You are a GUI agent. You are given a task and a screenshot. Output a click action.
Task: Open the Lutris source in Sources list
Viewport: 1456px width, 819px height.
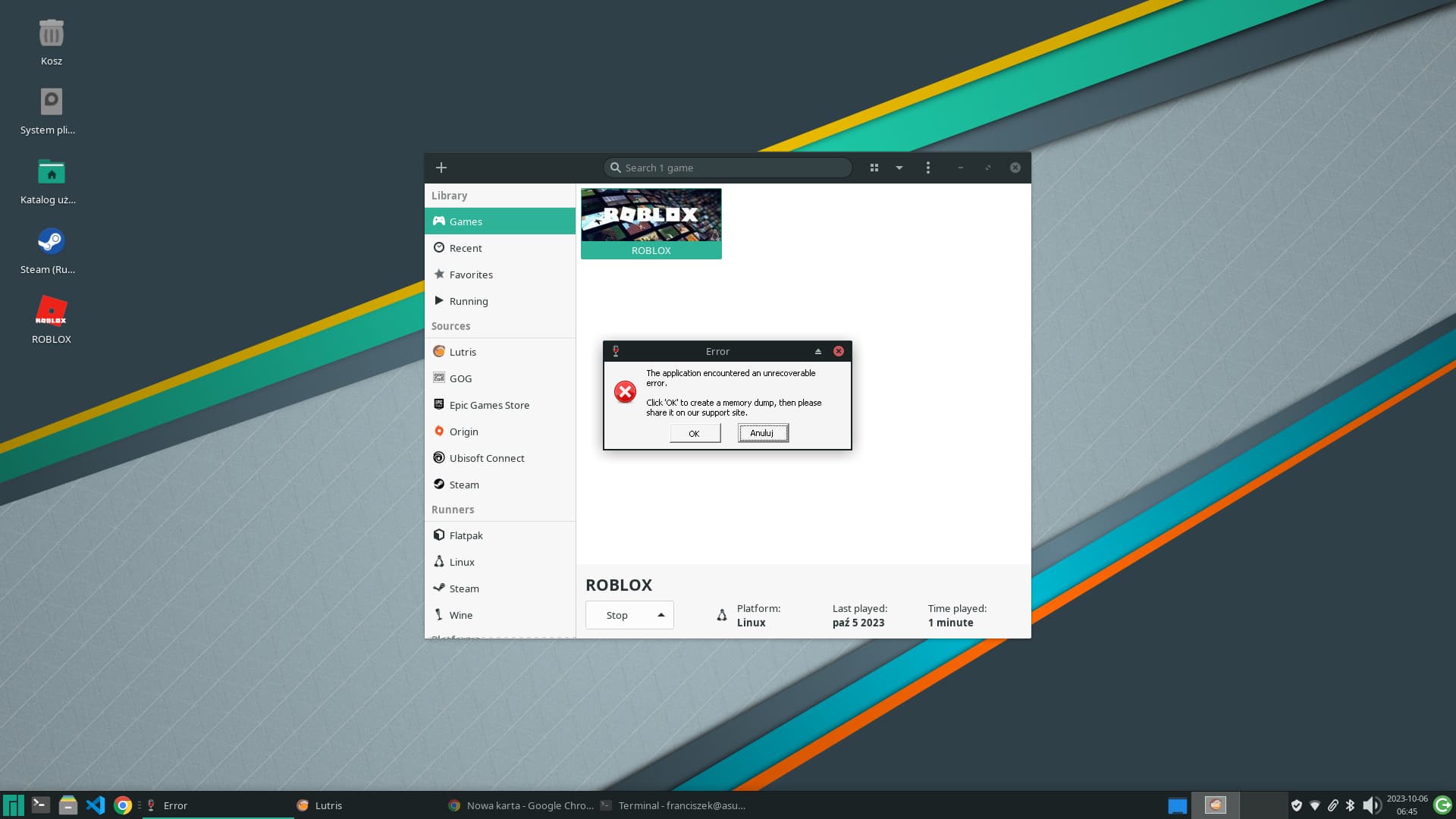[461, 351]
